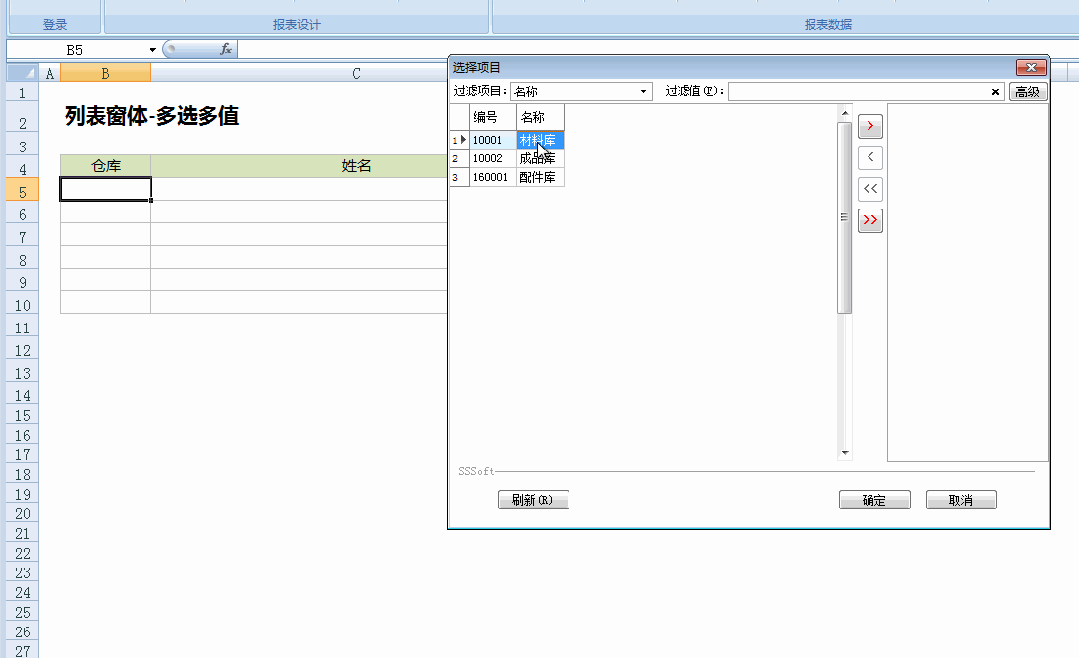Remove all items with double left arrow
This screenshot has height=658, width=1079.
pos(870,189)
